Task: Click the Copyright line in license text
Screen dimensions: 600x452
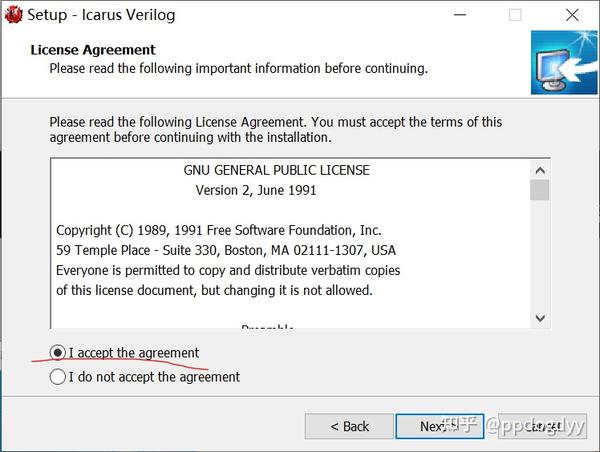Action: point(218,230)
